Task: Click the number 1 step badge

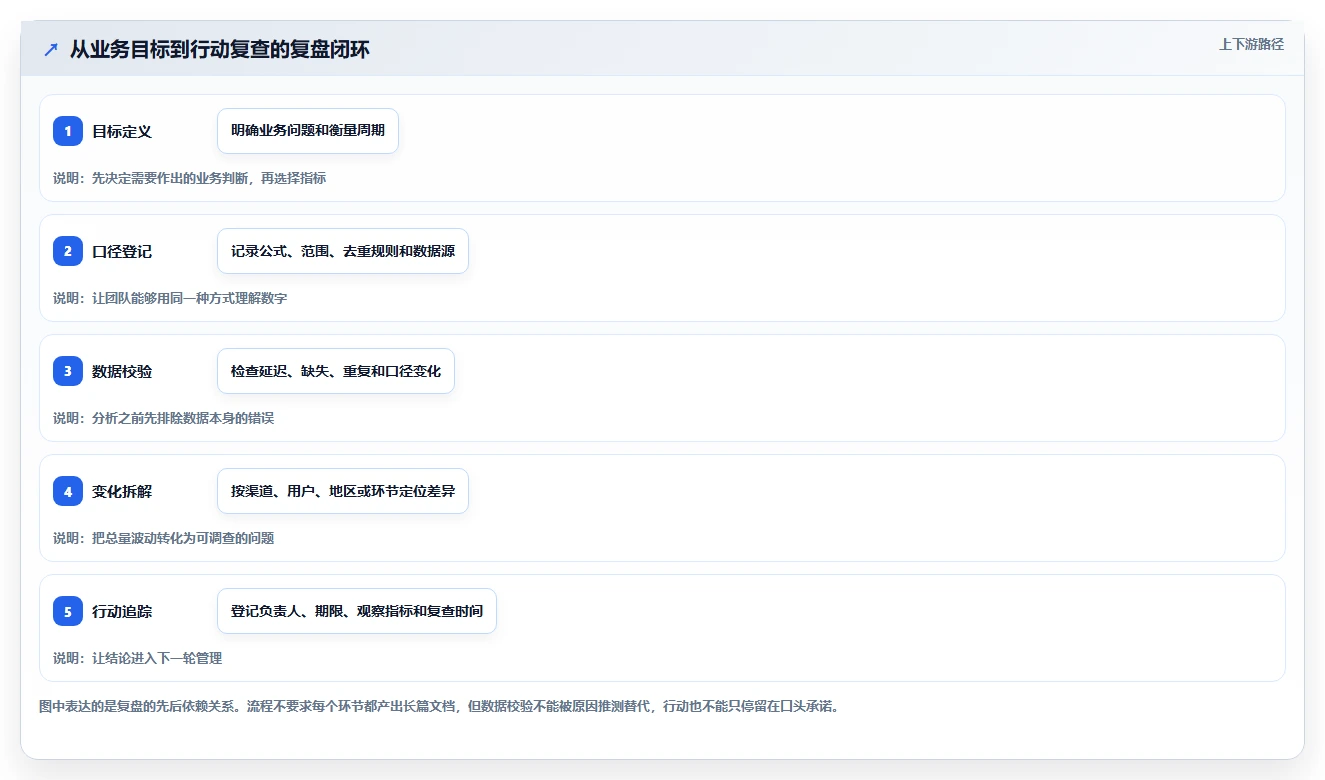Action: point(68,131)
